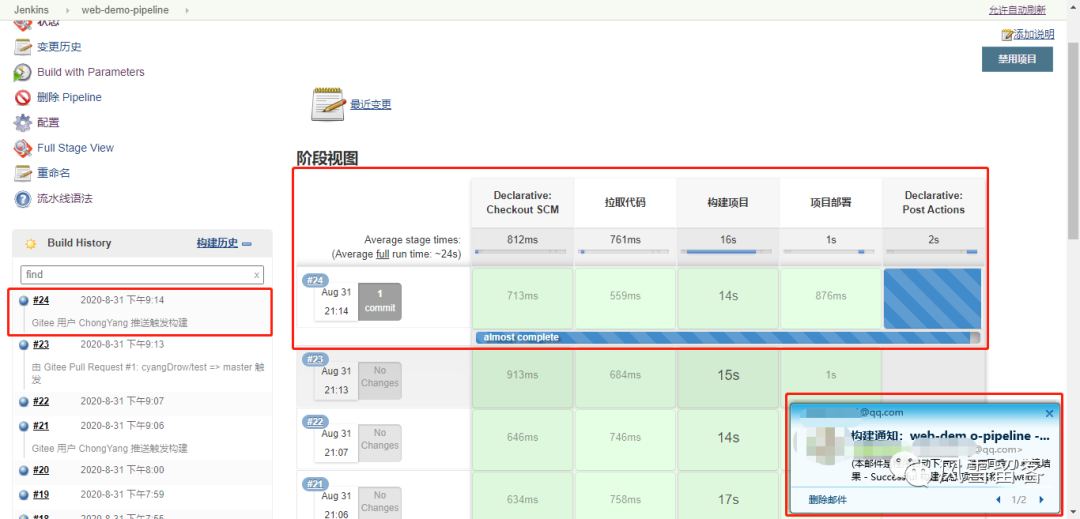Click the blue status ball for build #21
Image resolution: width=1080 pixels, height=519 pixels.
pos(23,426)
